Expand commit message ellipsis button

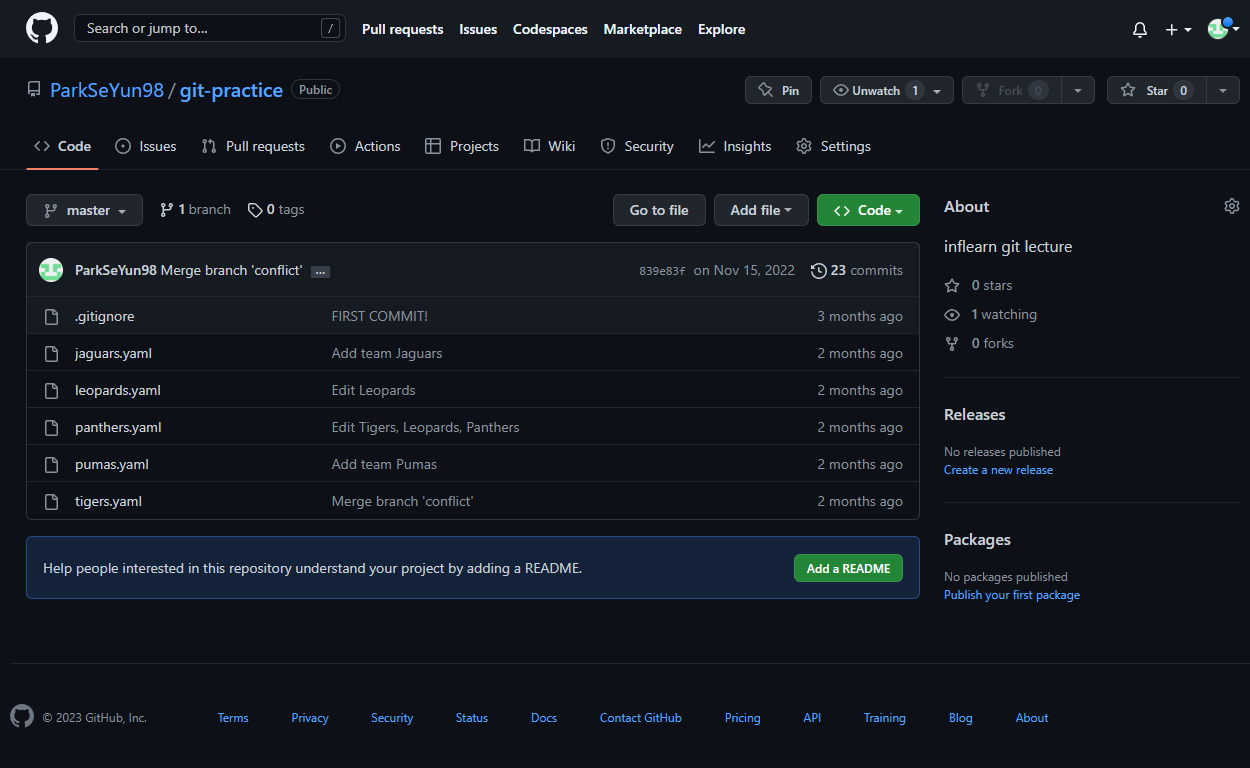320,271
